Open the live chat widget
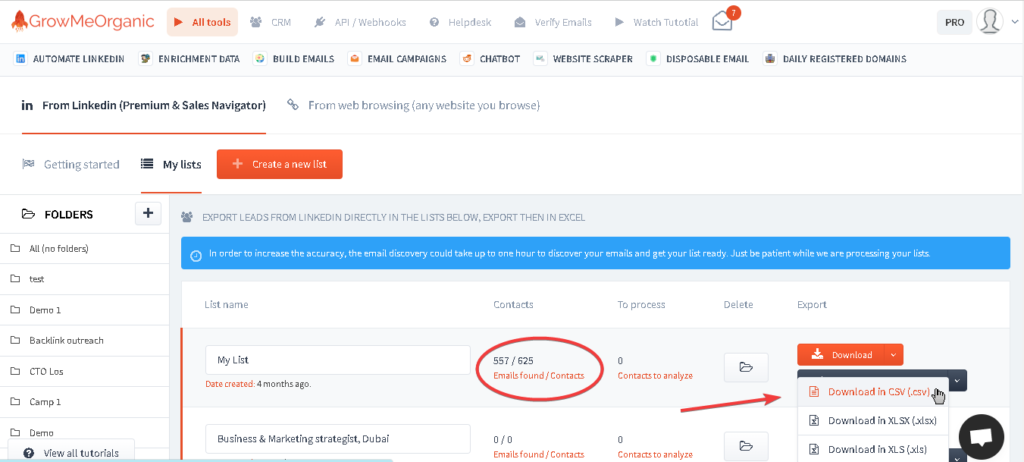The width and height of the screenshot is (1024, 462). click(981, 437)
